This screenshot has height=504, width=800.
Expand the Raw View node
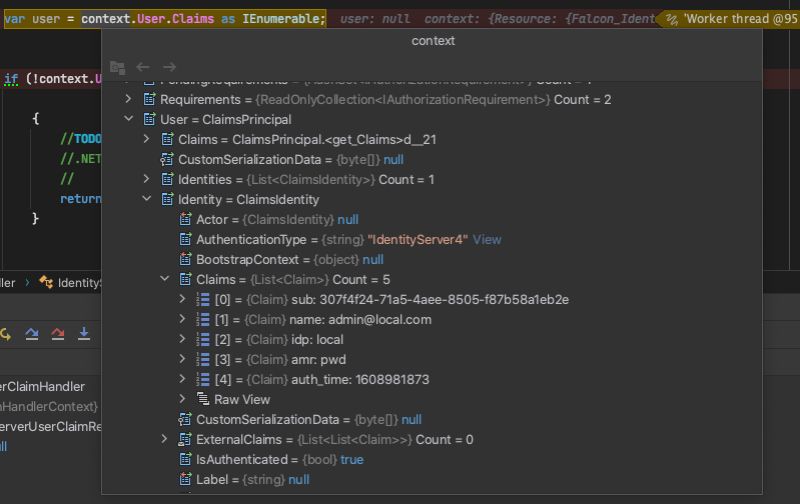[183, 399]
